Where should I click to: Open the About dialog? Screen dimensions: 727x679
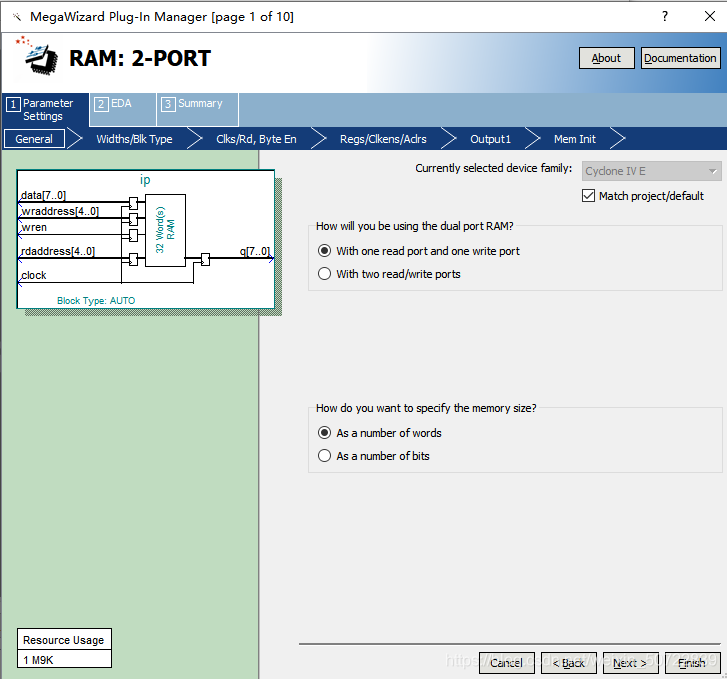606,58
